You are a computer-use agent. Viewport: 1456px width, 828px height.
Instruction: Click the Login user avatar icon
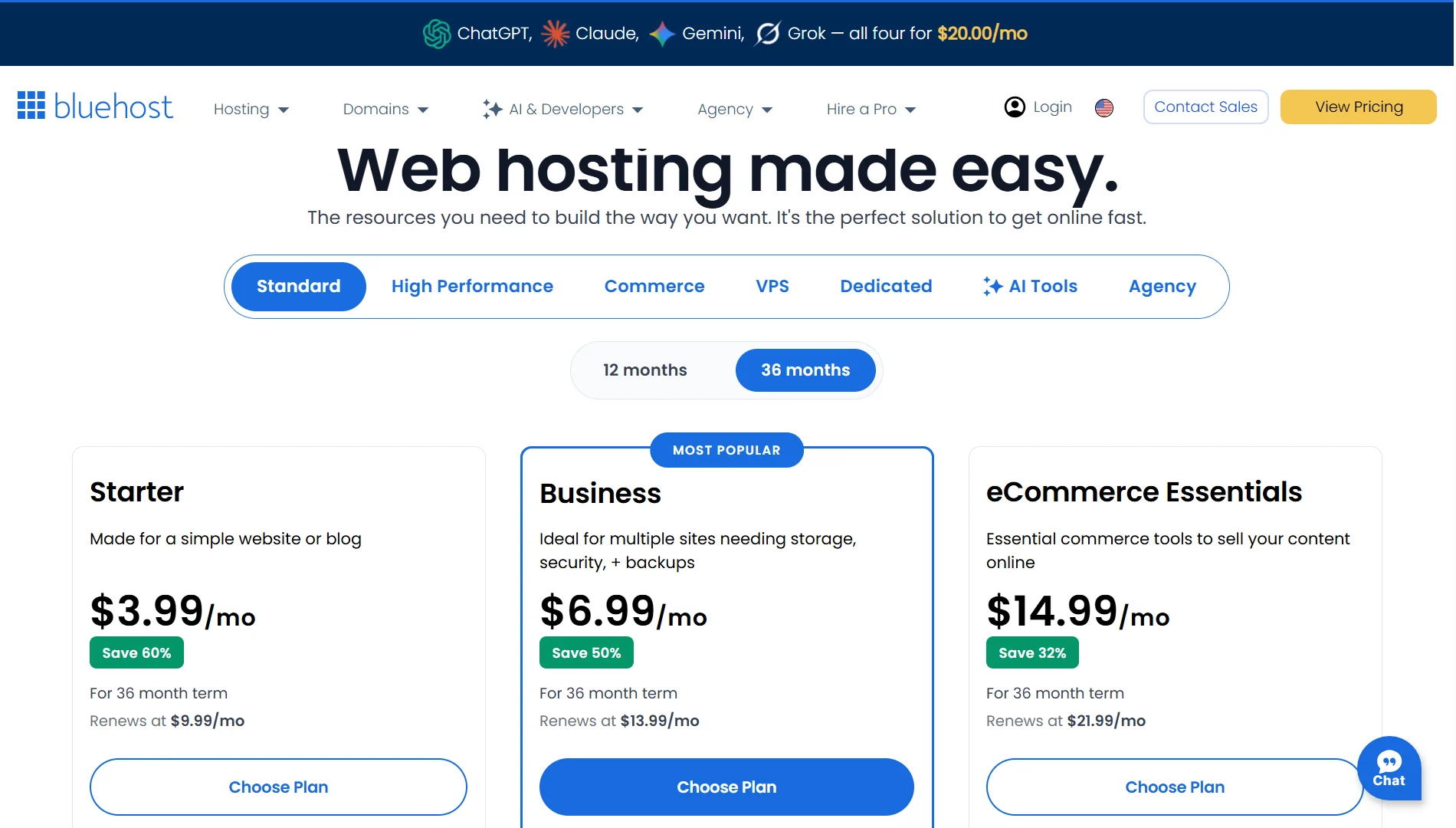pyautogui.click(x=1015, y=107)
